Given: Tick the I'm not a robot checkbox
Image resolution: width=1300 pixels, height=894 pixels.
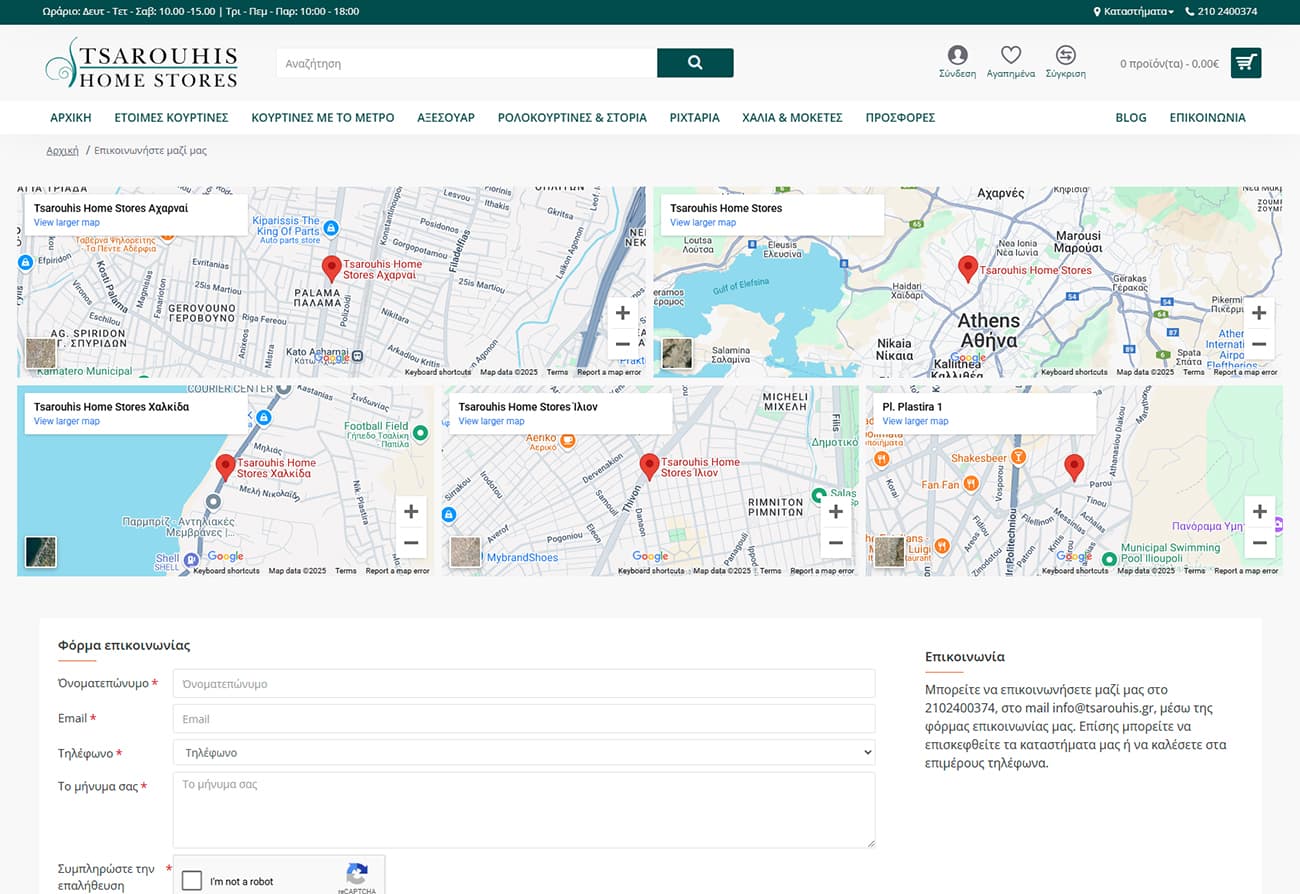Looking at the screenshot, I should [192, 881].
